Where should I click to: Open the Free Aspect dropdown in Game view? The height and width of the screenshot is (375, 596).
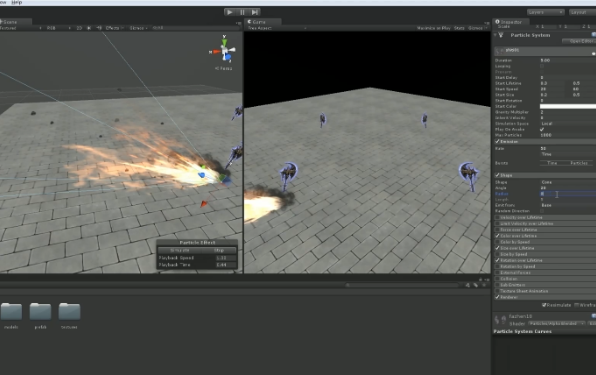[x=277, y=28]
